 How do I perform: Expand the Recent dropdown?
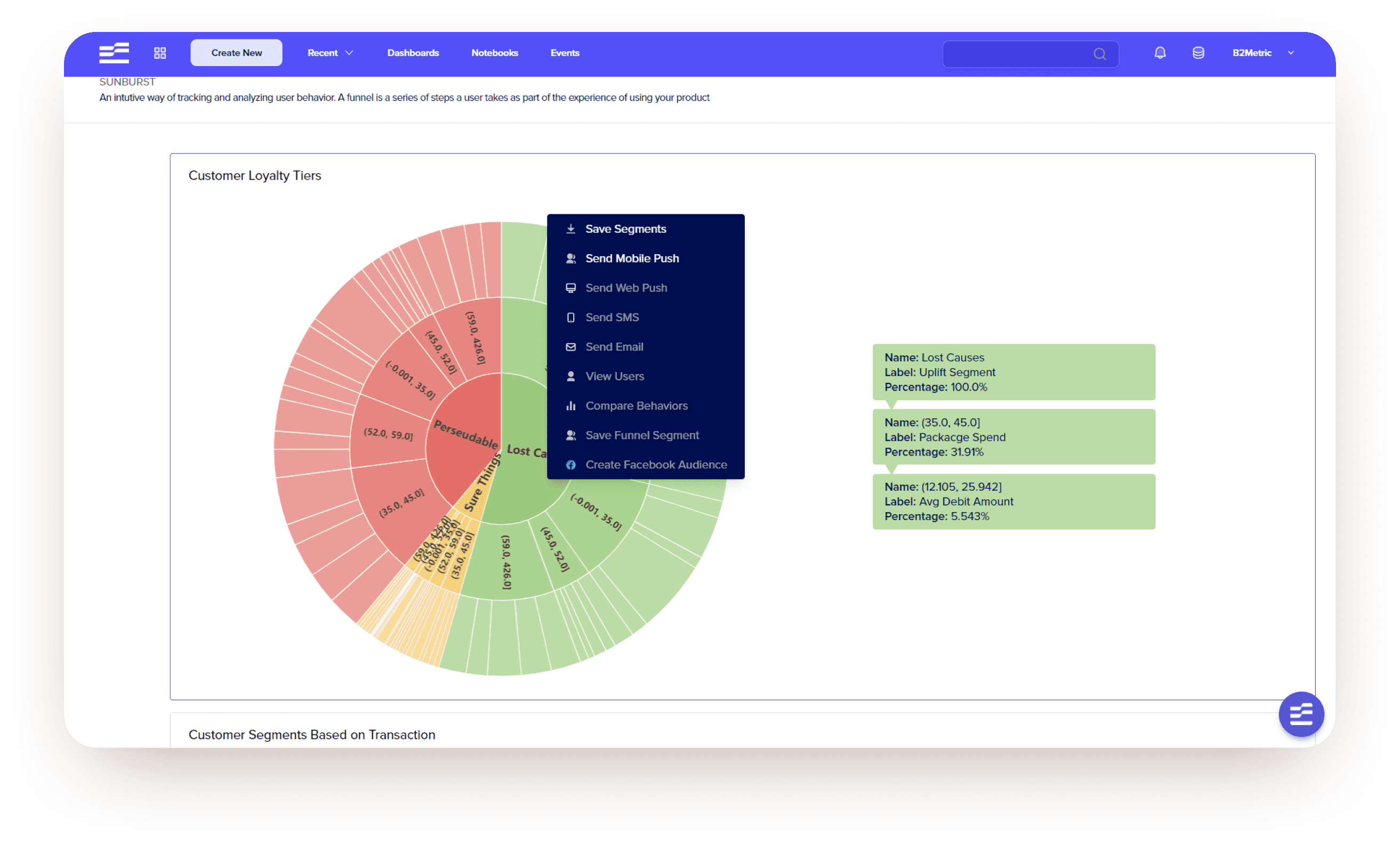coord(330,53)
